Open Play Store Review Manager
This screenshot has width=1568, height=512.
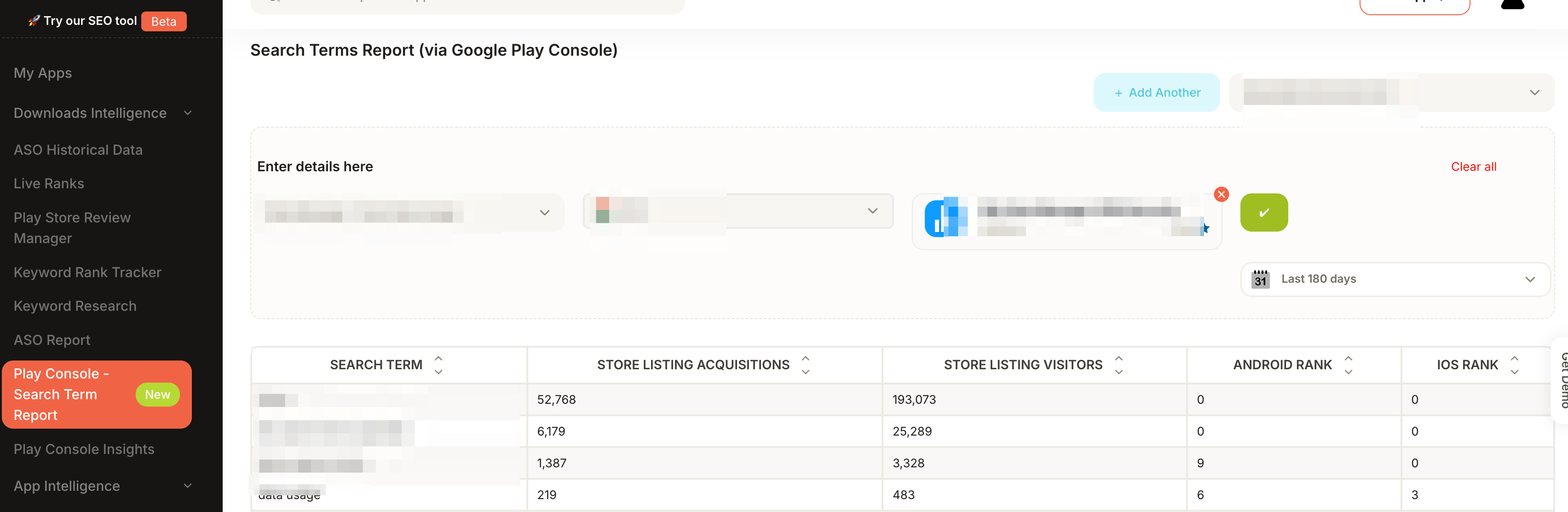[x=72, y=228]
